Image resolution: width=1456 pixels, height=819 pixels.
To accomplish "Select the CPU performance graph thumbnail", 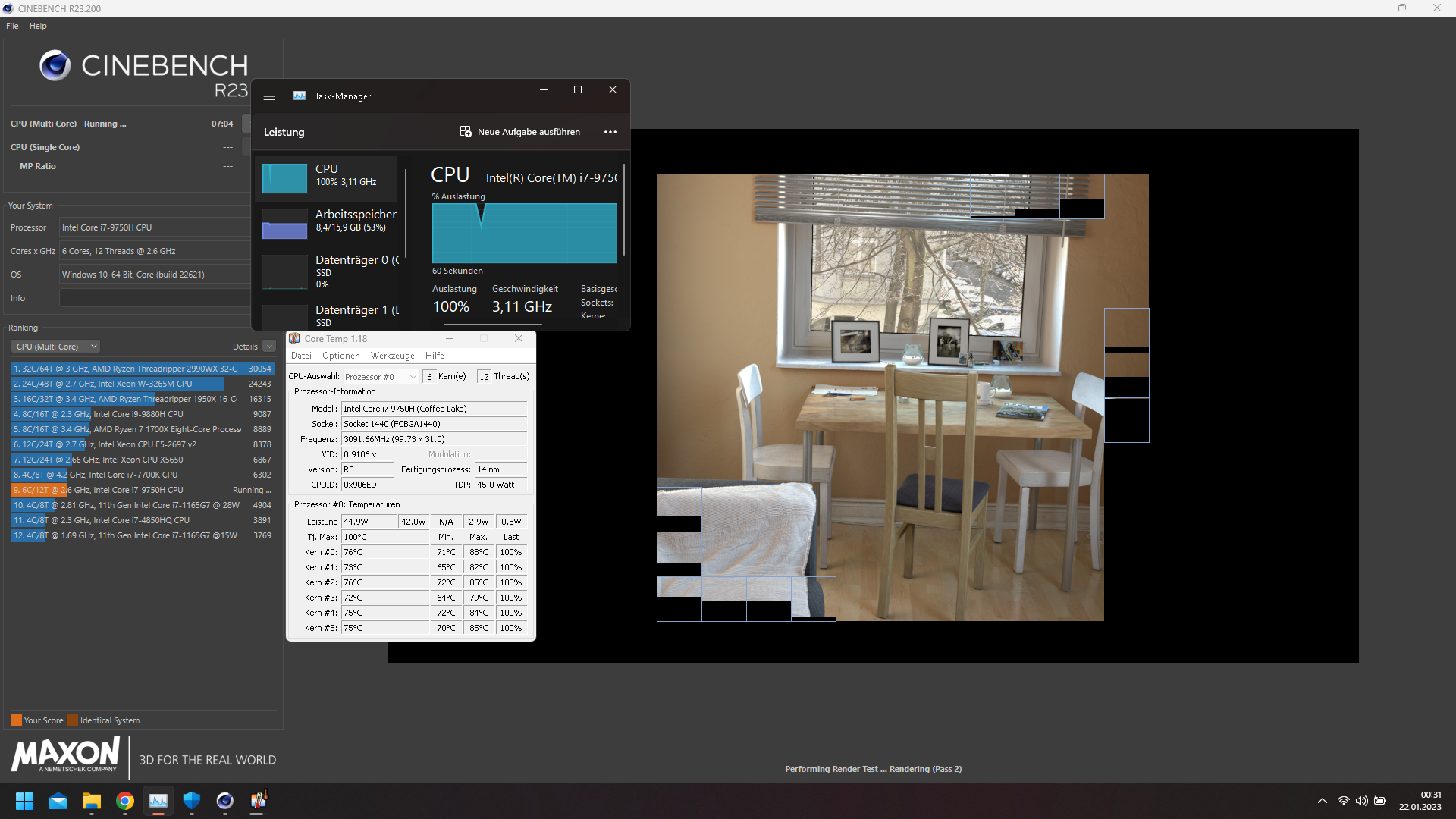I will click(284, 179).
